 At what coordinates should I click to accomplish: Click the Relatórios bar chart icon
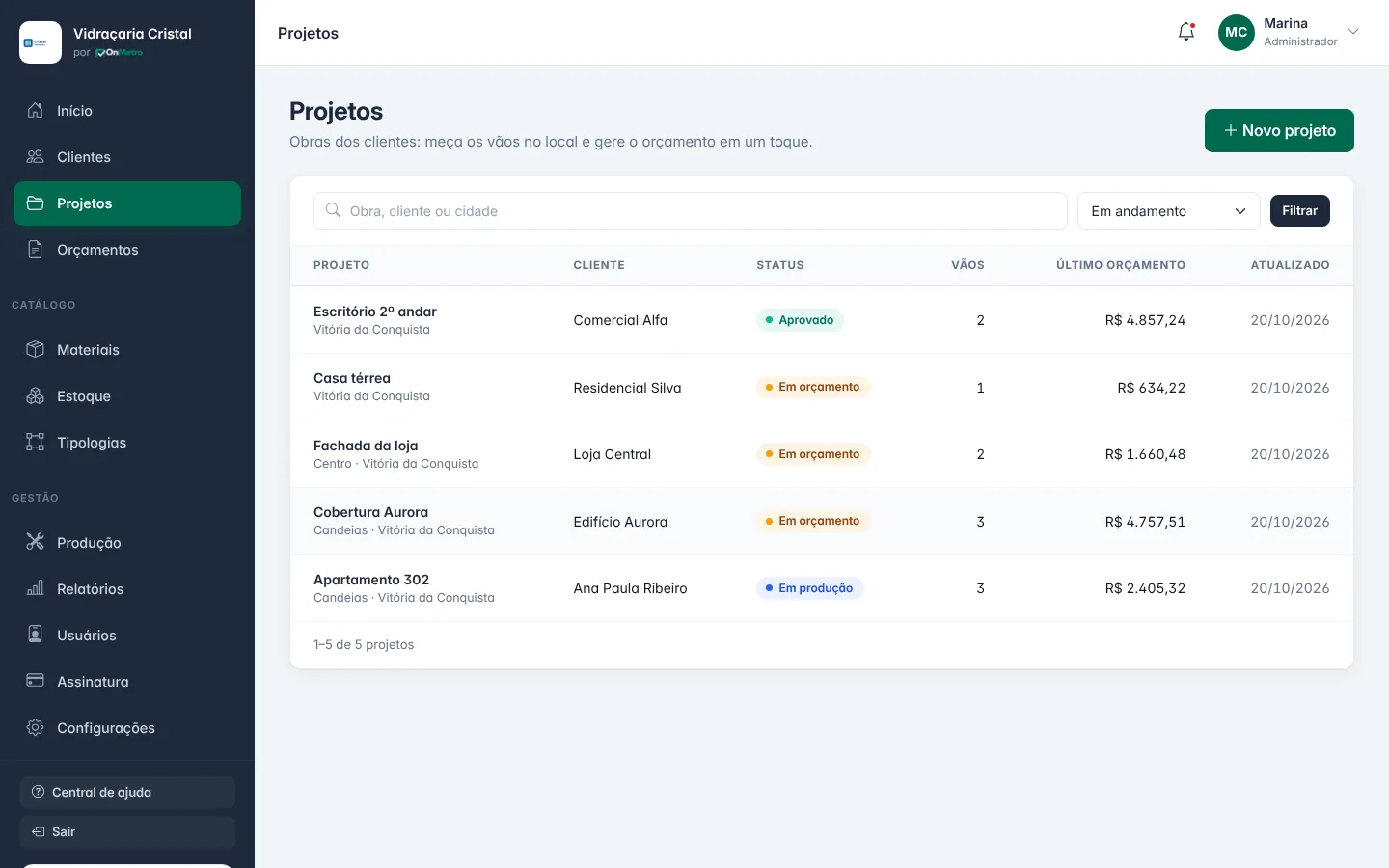click(x=36, y=589)
